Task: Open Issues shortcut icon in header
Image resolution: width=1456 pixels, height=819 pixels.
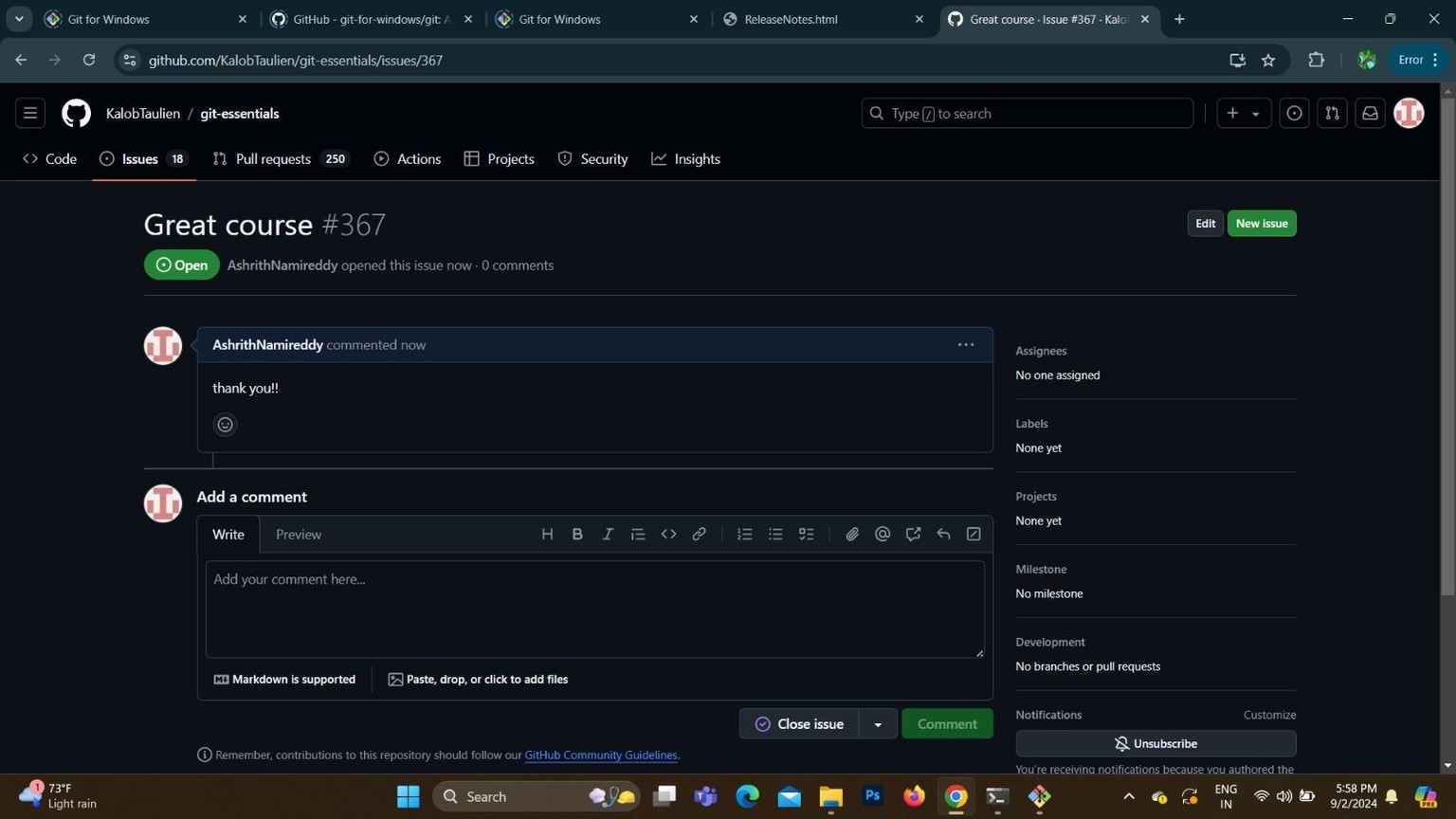Action: tap(1294, 114)
